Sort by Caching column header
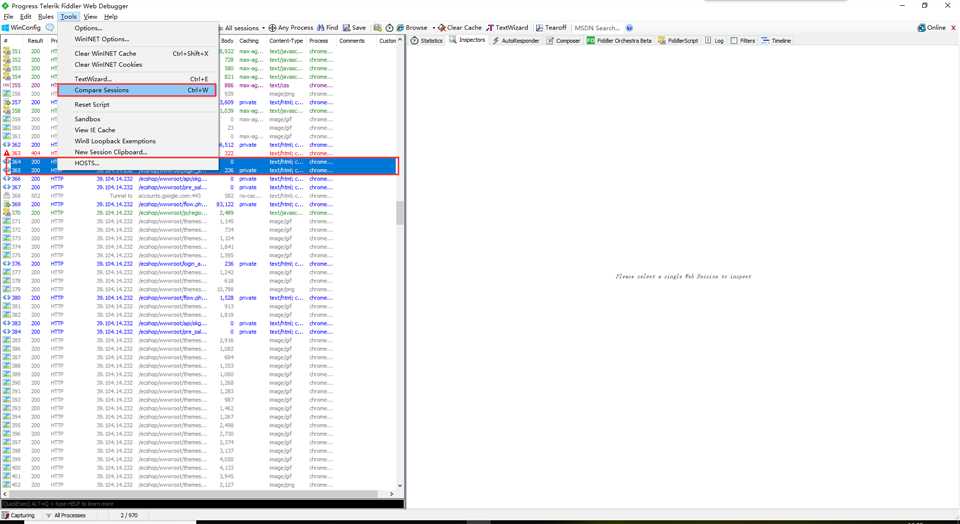 [249, 41]
